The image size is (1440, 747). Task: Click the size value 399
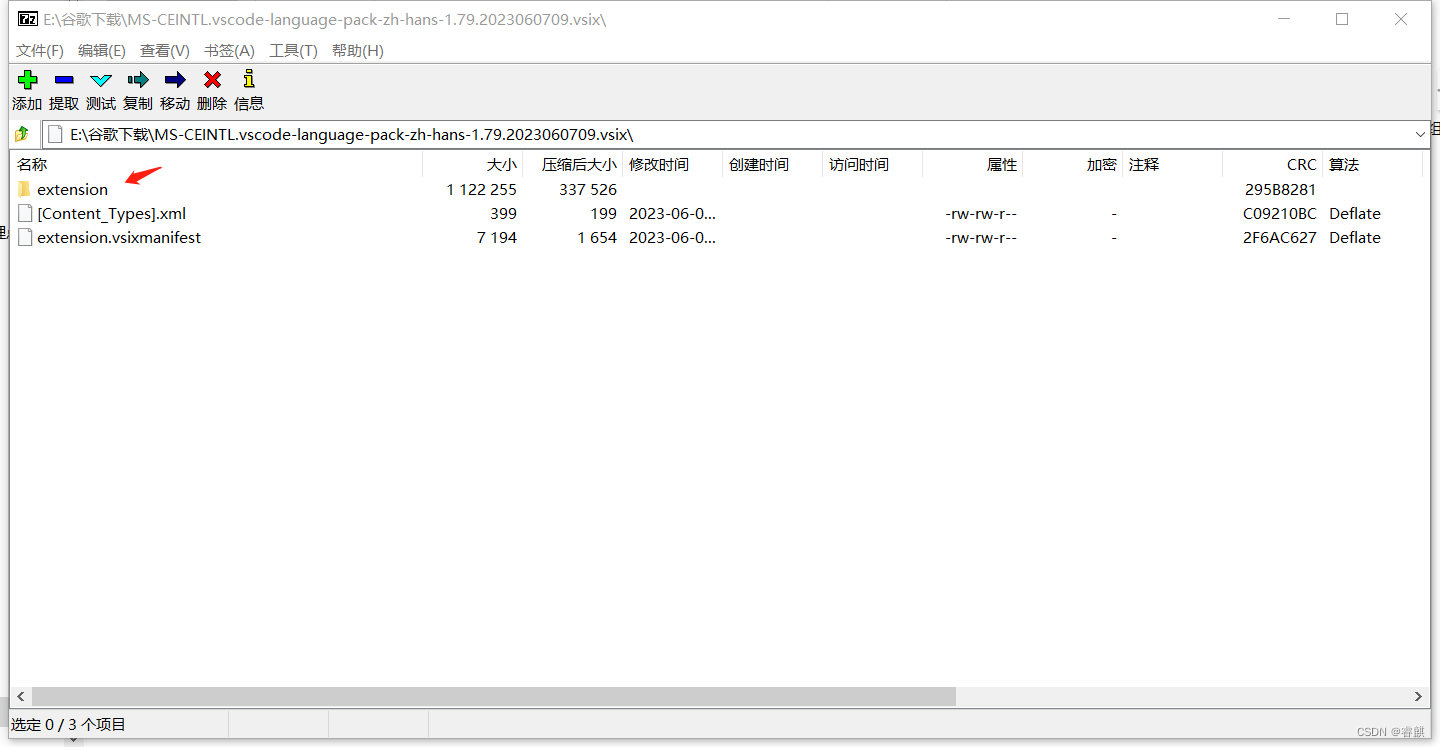tap(503, 213)
